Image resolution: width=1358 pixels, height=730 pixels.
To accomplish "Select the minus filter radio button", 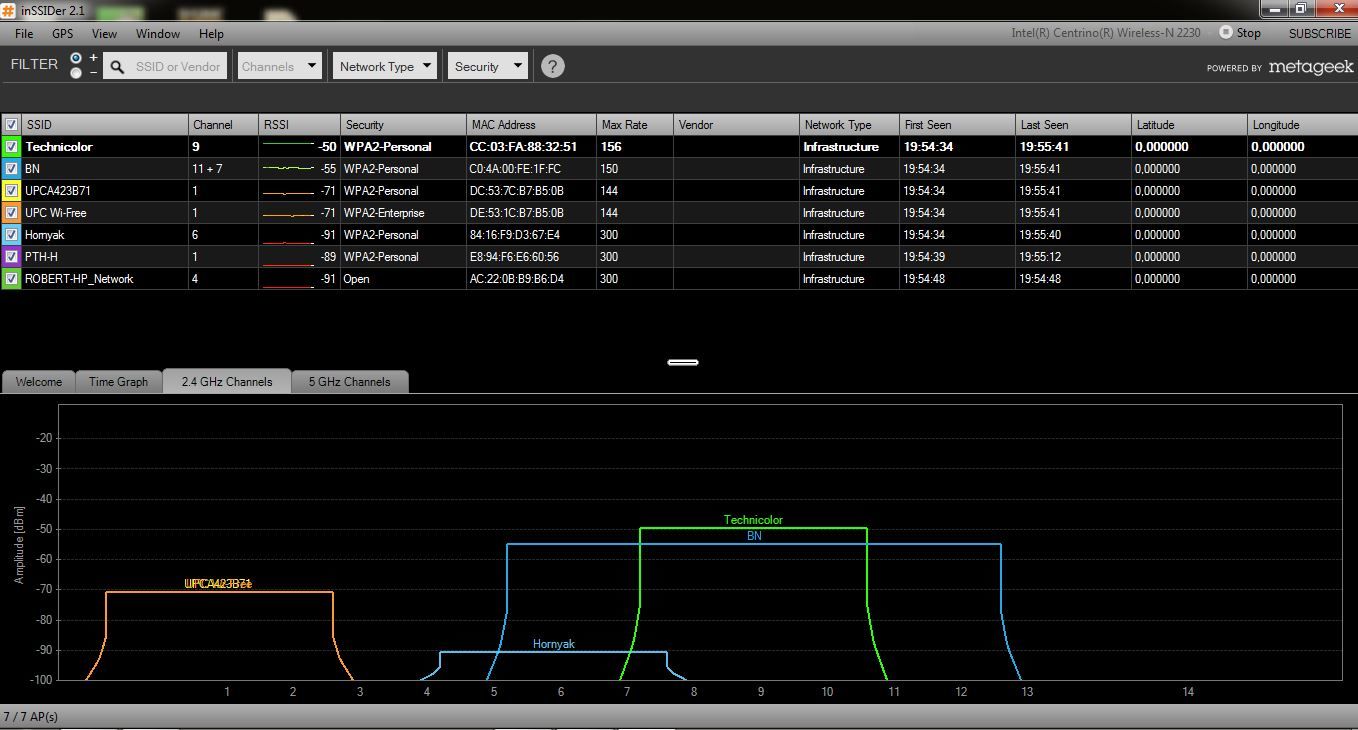I will [x=76, y=73].
